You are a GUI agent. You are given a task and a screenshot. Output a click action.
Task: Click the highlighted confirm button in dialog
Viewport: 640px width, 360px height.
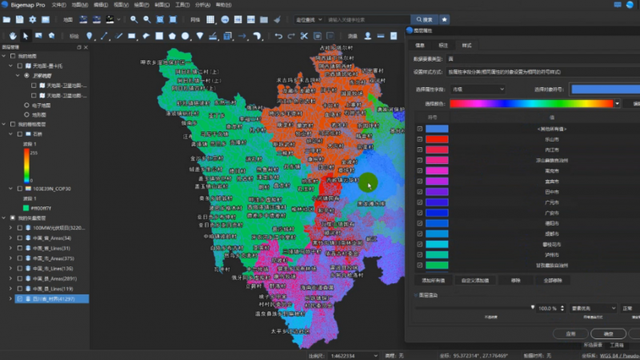[x=608, y=334]
